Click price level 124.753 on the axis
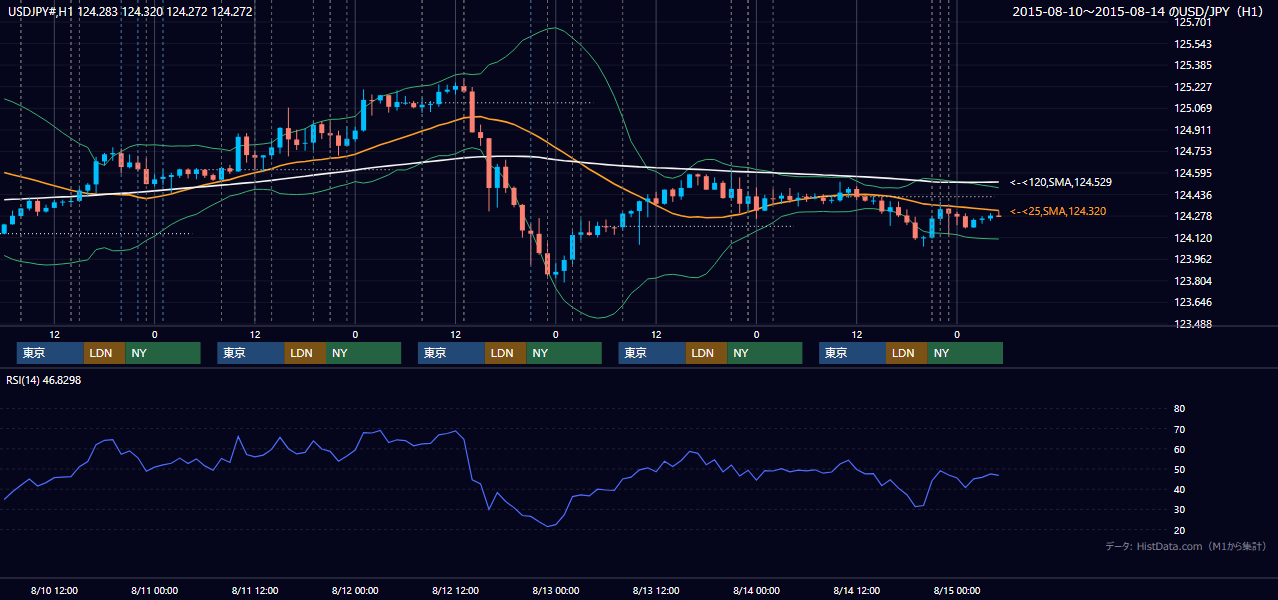Viewport: 1278px width, 600px height. tap(1193, 151)
